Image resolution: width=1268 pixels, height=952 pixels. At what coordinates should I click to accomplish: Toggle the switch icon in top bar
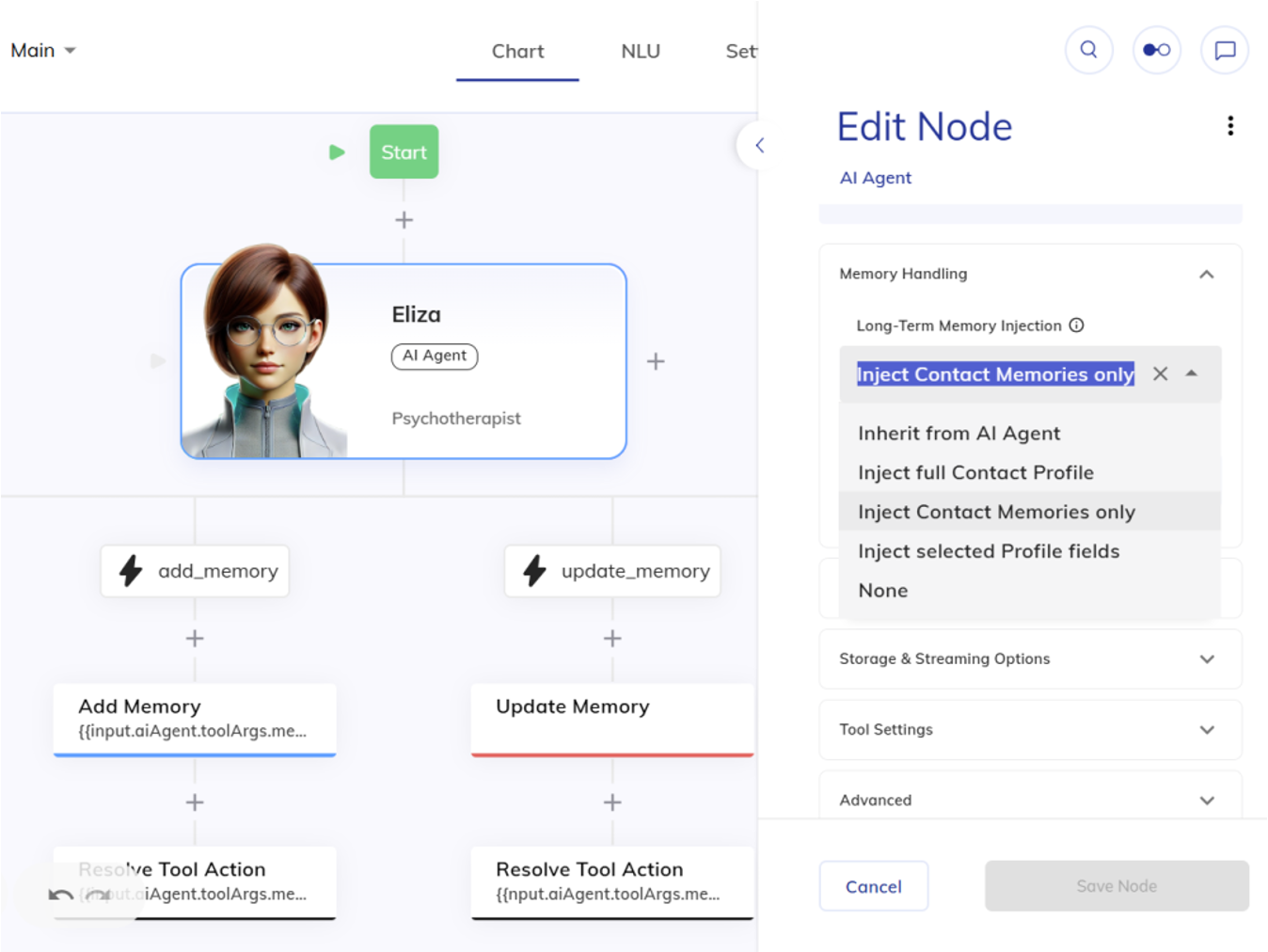point(1156,50)
